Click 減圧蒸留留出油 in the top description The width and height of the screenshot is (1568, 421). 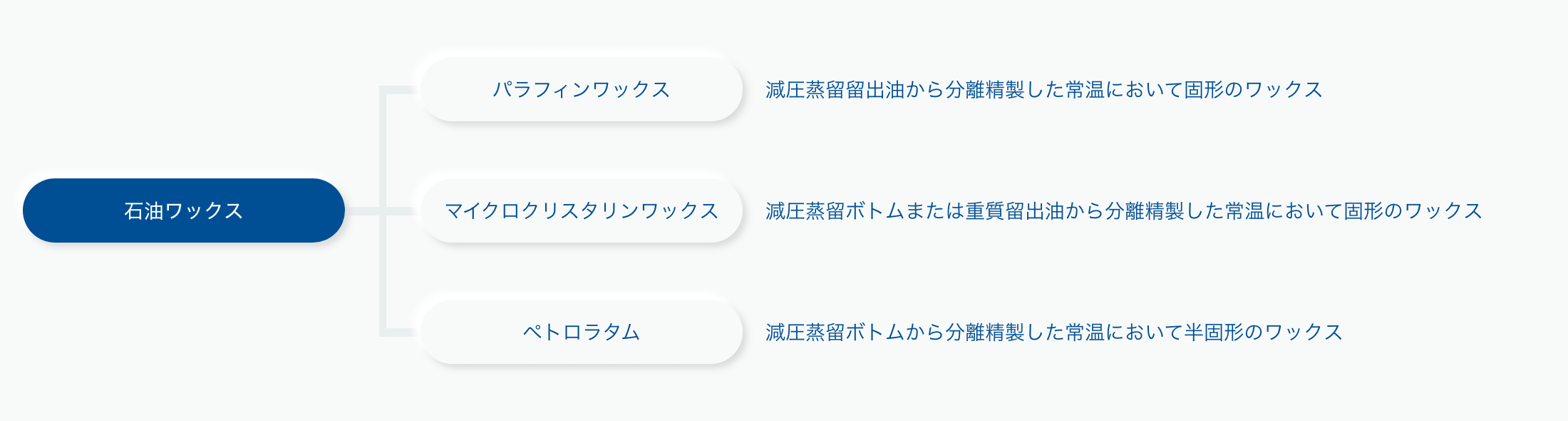(835, 90)
